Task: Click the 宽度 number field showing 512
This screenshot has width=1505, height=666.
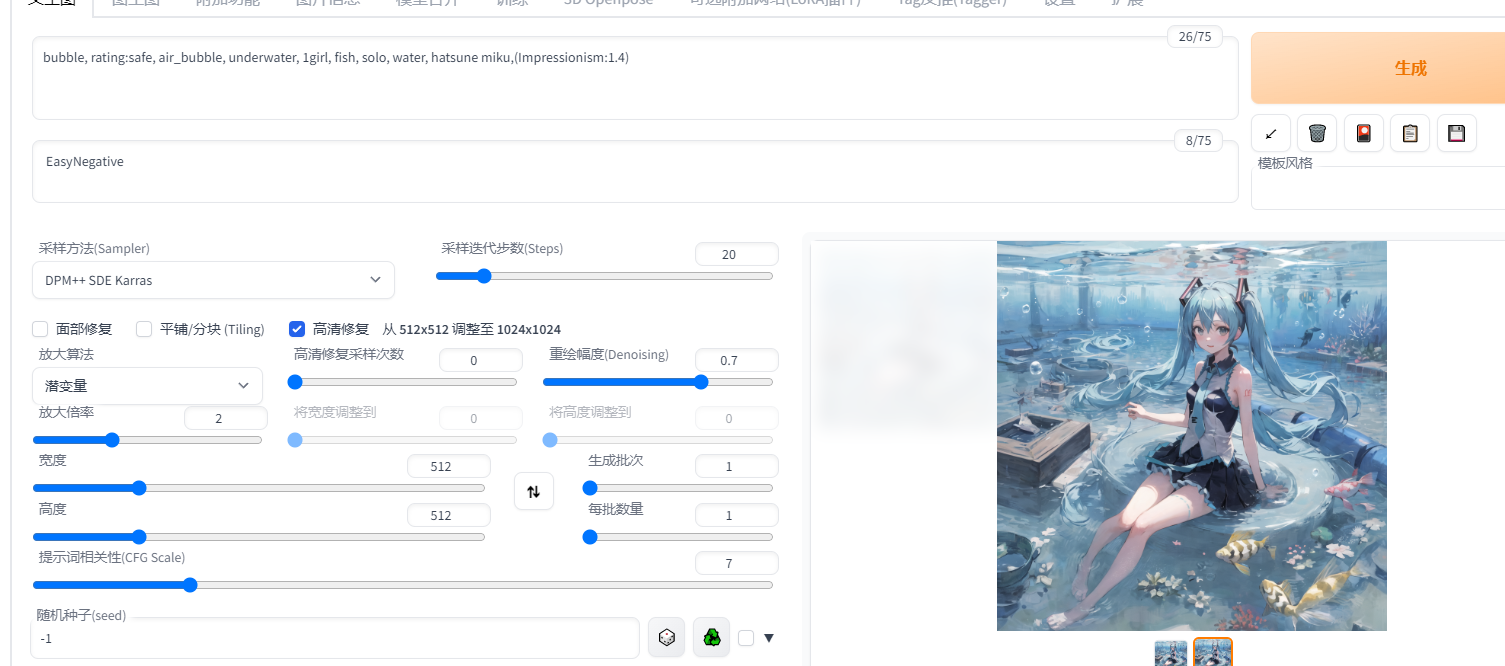Action: pyautogui.click(x=449, y=467)
